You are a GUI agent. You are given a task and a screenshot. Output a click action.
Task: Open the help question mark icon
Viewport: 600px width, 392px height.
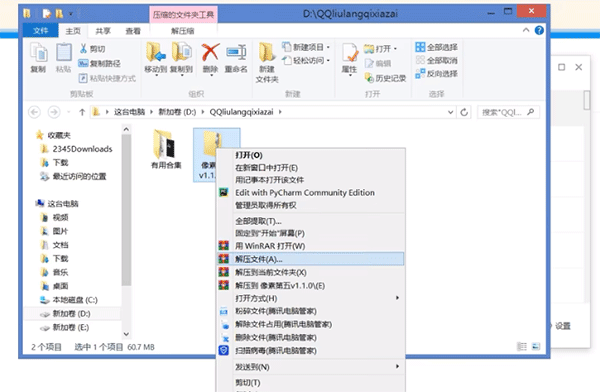tap(539, 31)
